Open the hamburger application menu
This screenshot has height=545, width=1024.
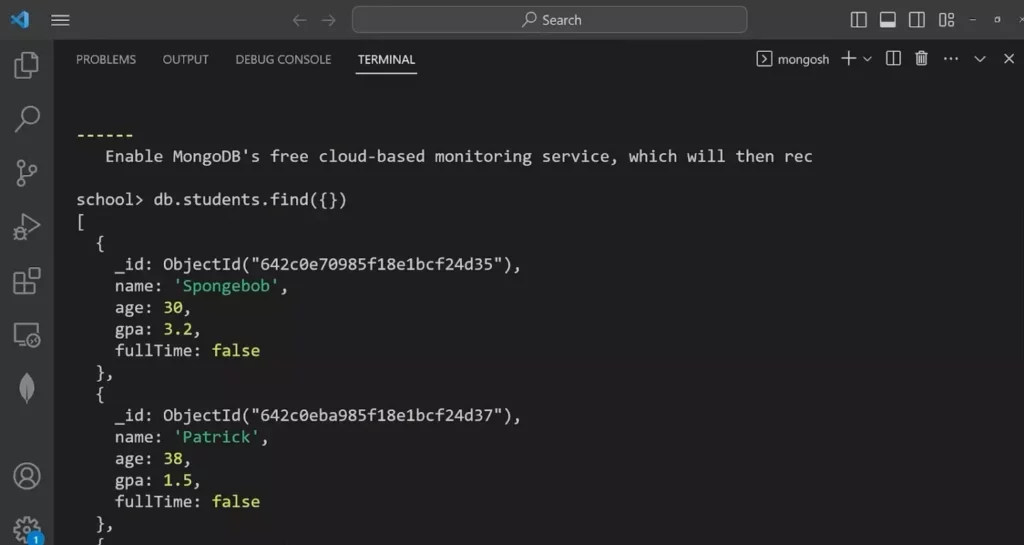pyautogui.click(x=60, y=20)
